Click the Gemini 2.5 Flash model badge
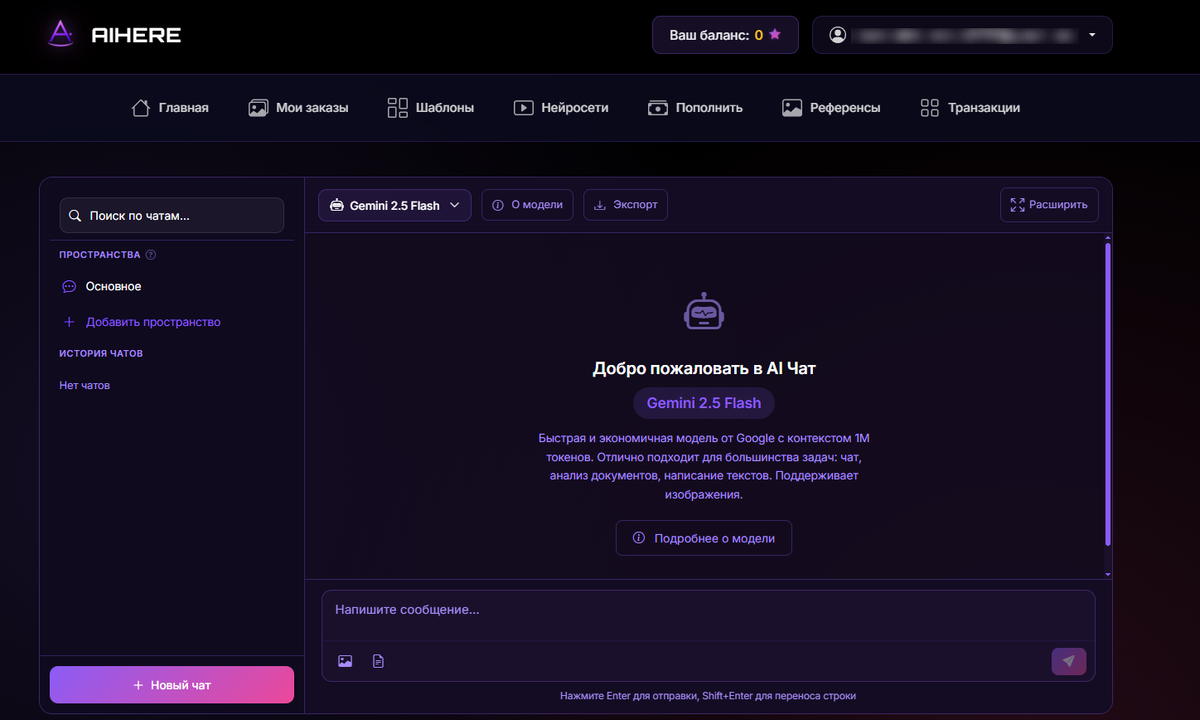Image resolution: width=1200 pixels, height=720 pixels. tap(704, 403)
